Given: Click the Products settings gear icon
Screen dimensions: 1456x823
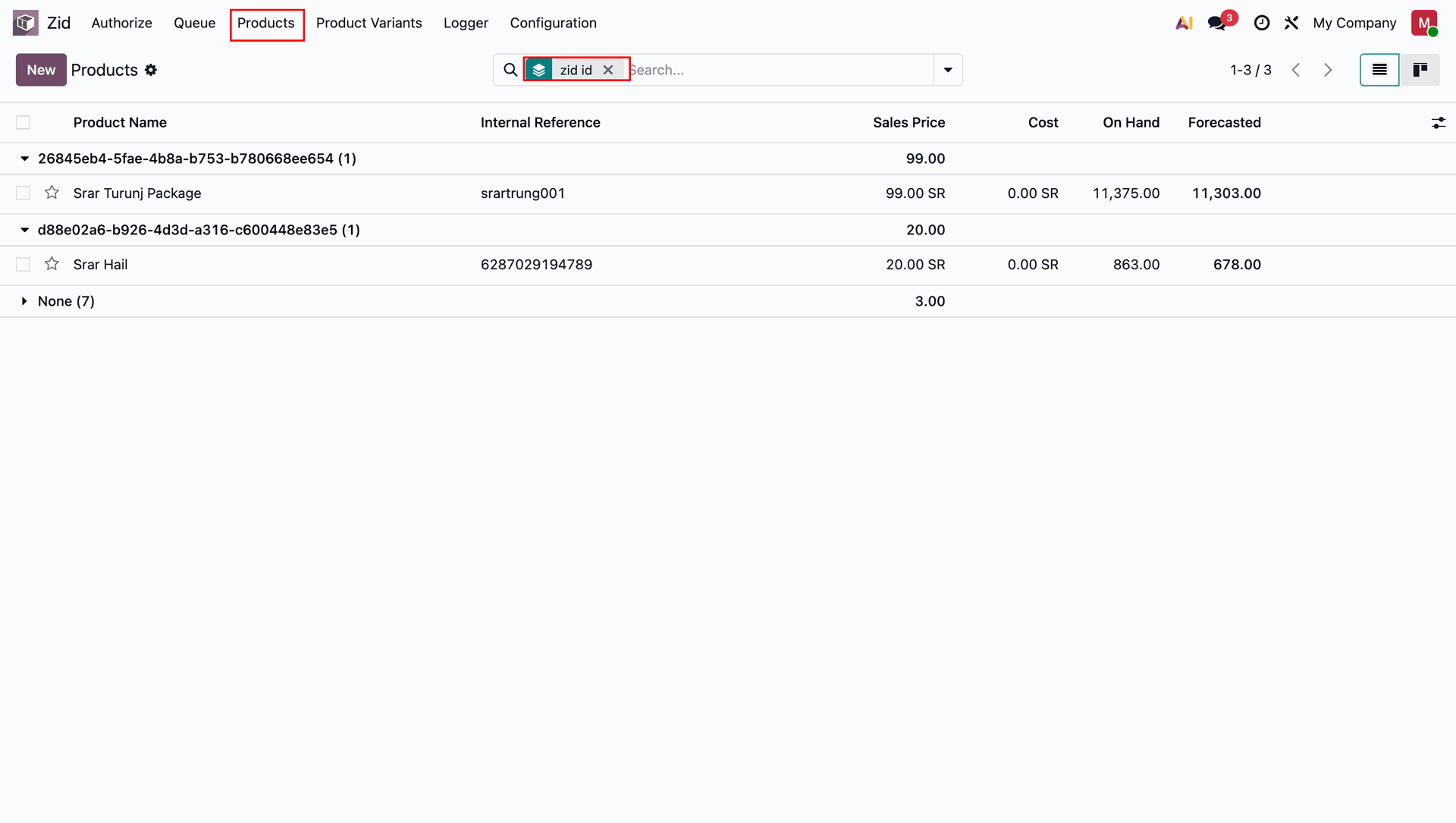Looking at the screenshot, I should click(x=151, y=70).
